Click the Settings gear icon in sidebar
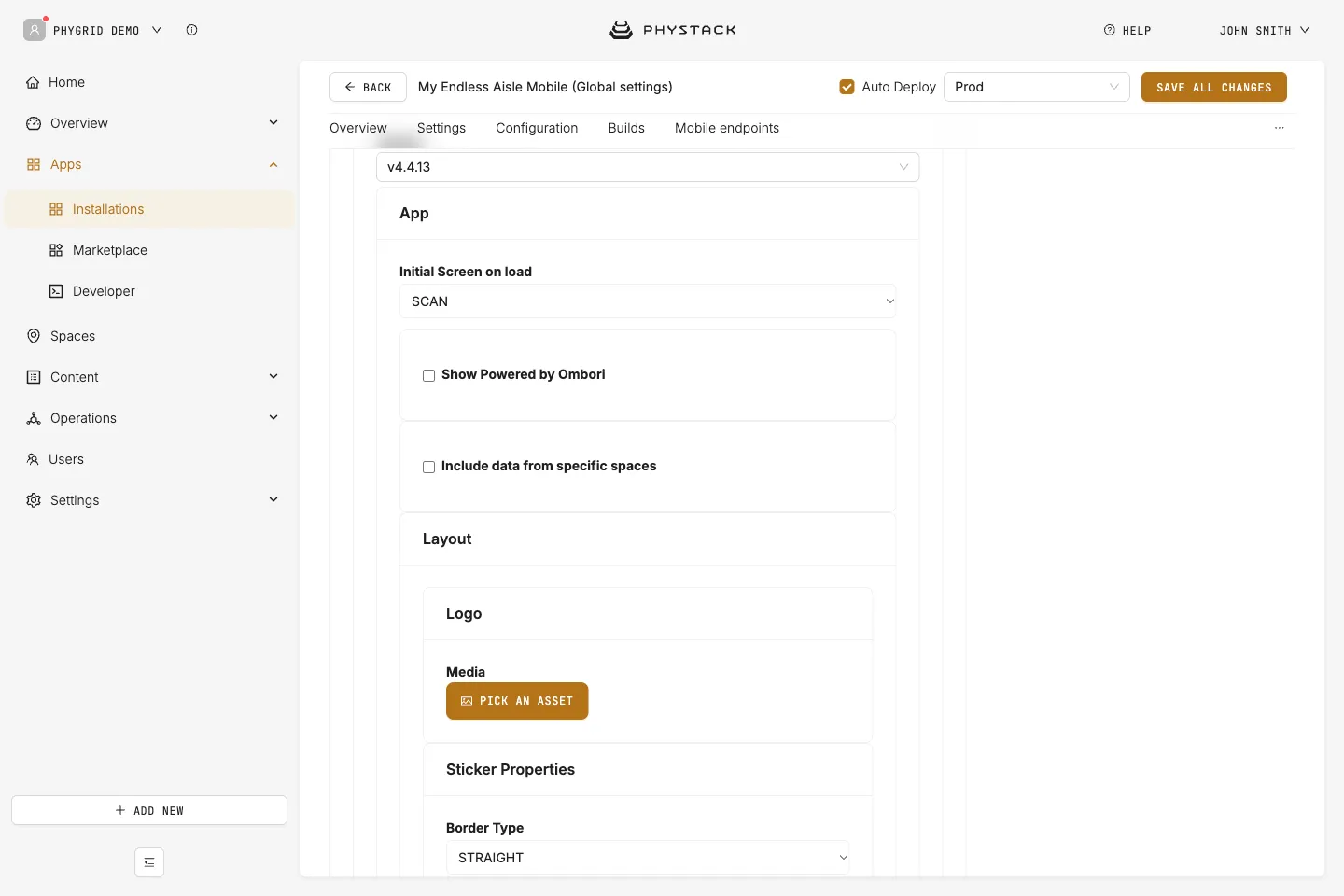Viewport: 1344px width, 896px height. click(x=34, y=500)
